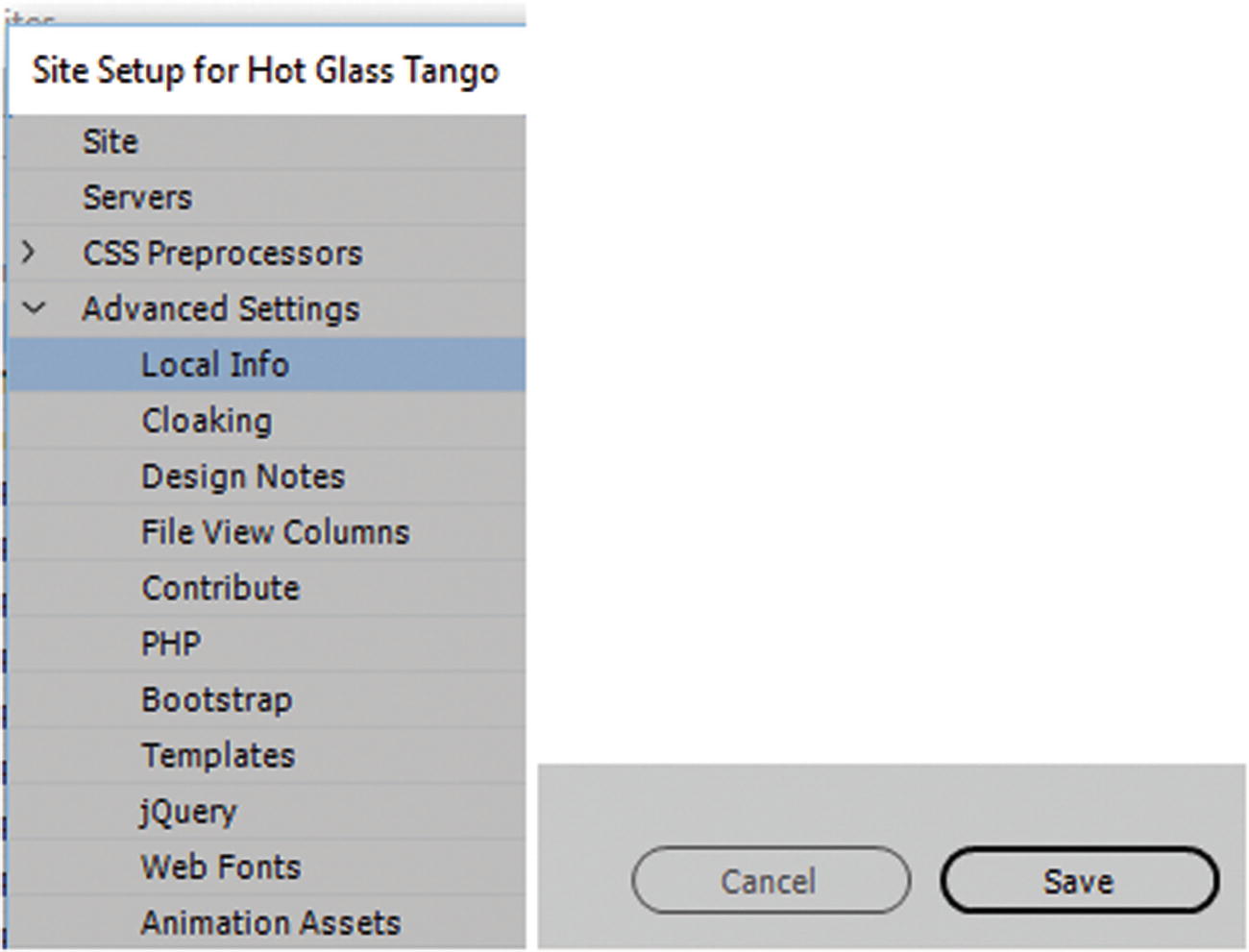Open Design Notes settings

(242, 476)
